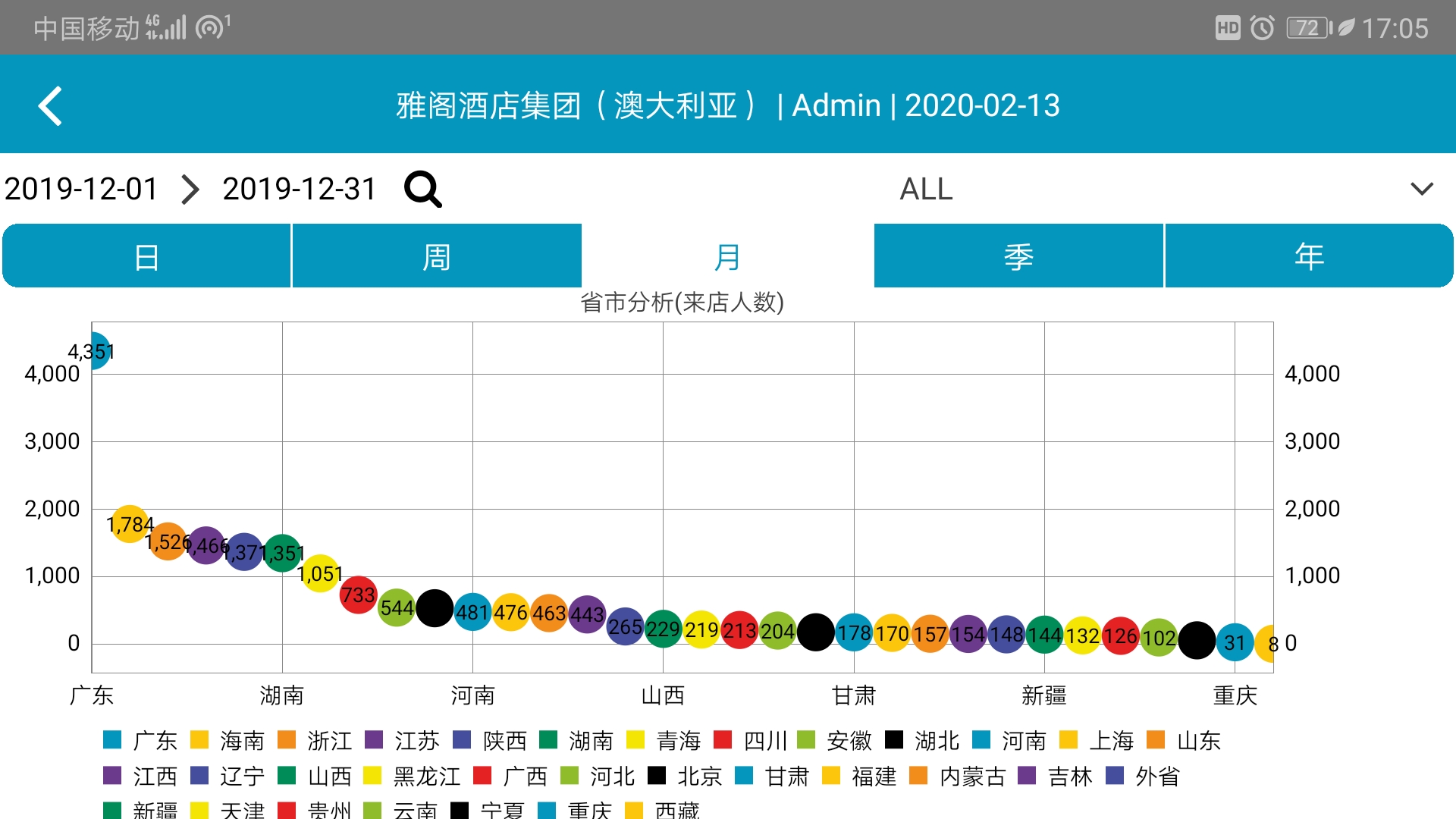The height and width of the screenshot is (819, 1456).
Task: Click the magnifier search icon
Action: pos(422,189)
